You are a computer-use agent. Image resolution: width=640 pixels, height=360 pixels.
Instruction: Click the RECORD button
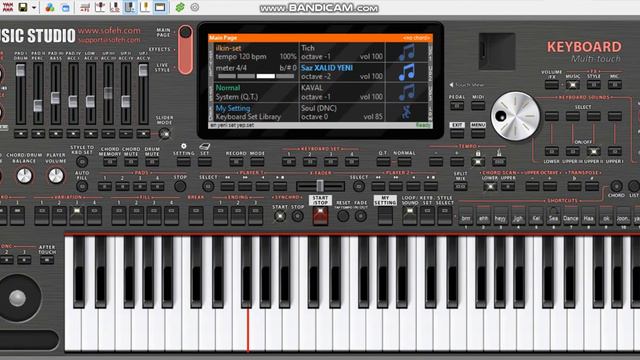(236, 162)
